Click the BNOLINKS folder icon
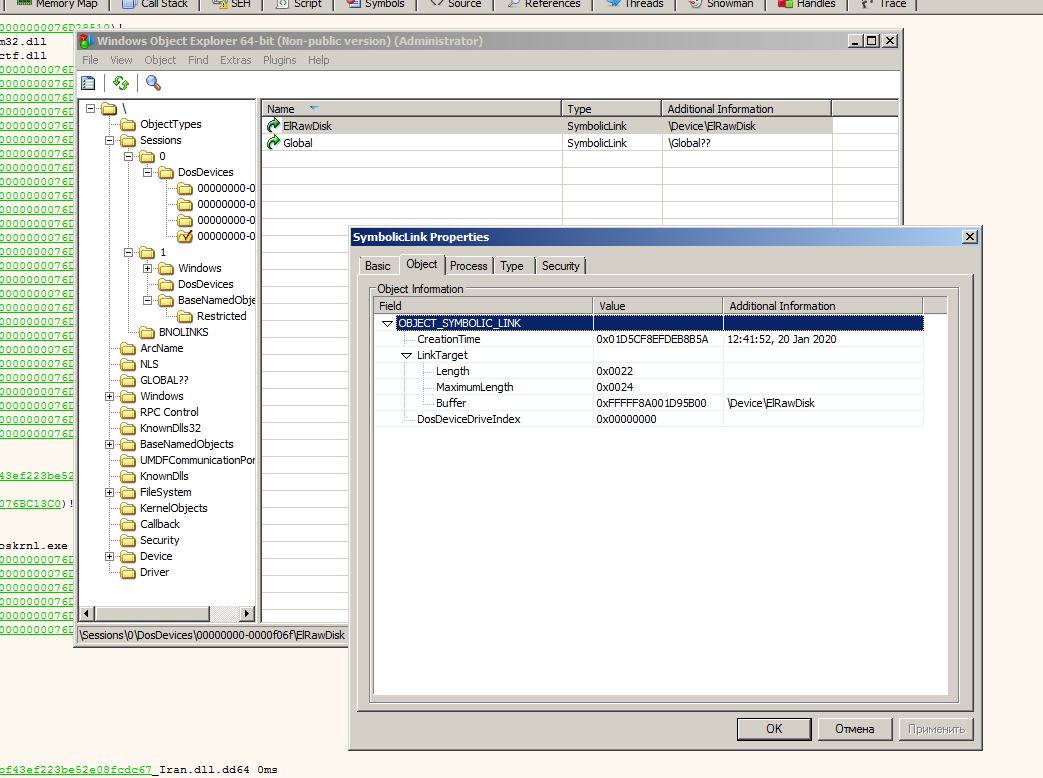The width and height of the screenshot is (1043, 778). [x=146, y=332]
